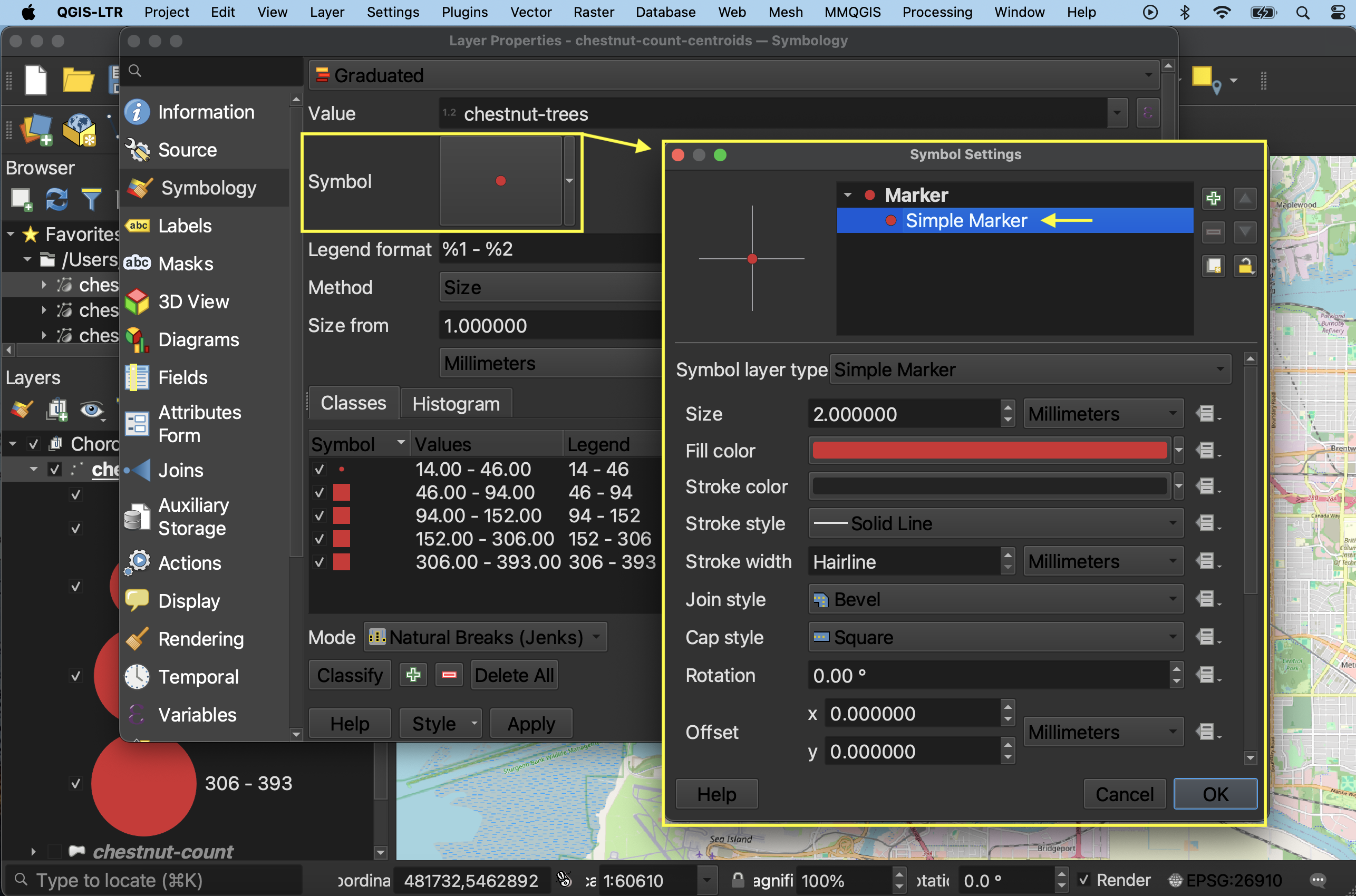Uncheck the 306 - 393 legend checkbox
Viewport: 1356px width, 896px height.
(75, 783)
